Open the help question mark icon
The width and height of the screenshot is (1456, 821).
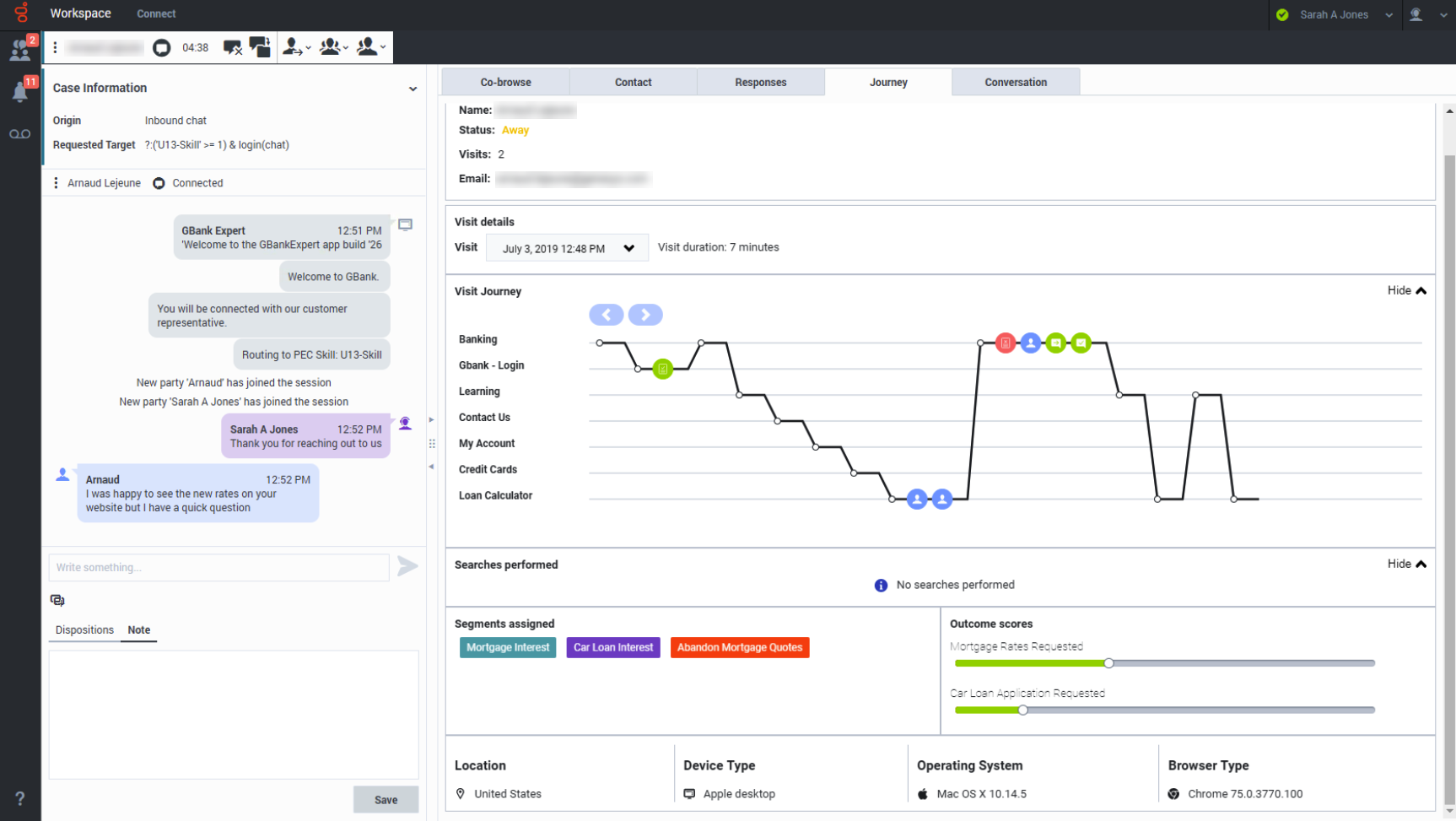pyautogui.click(x=20, y=798)
